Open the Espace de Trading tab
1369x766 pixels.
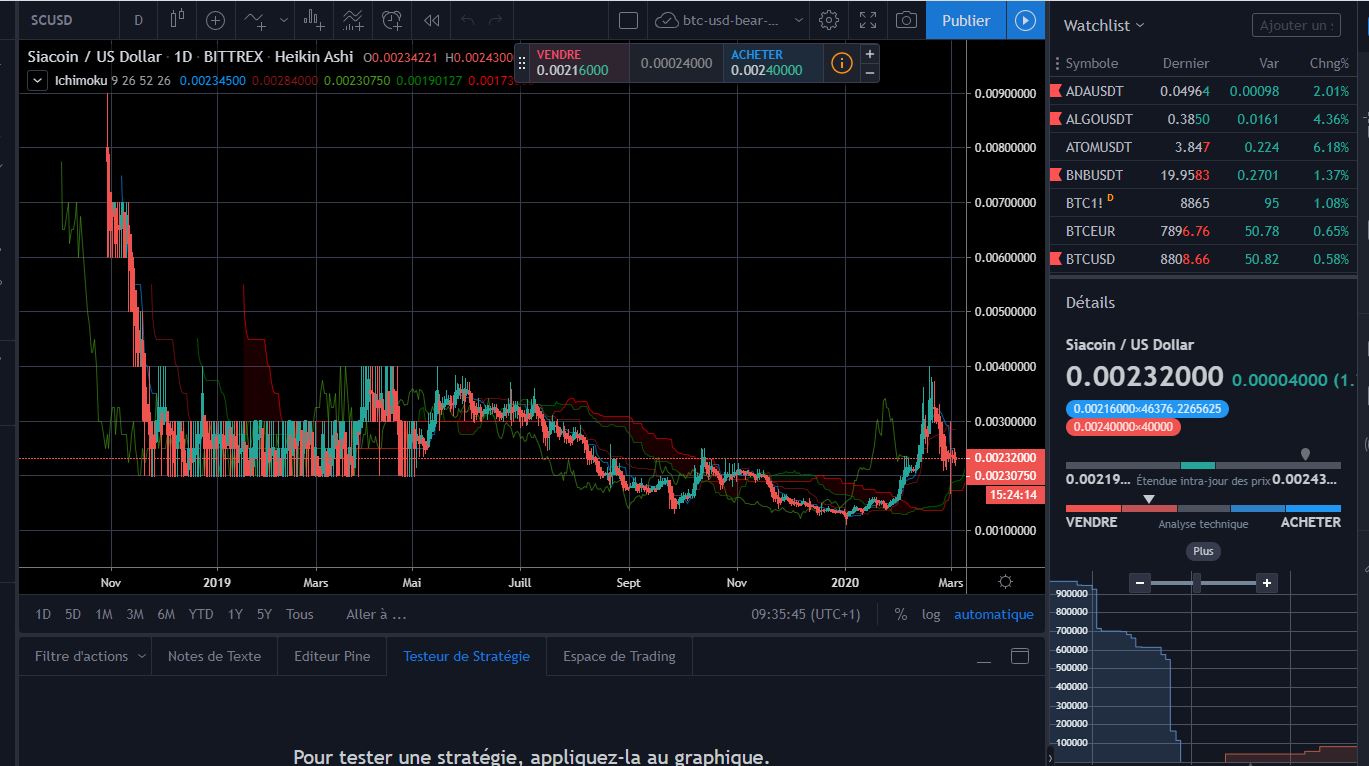[618, 655]
